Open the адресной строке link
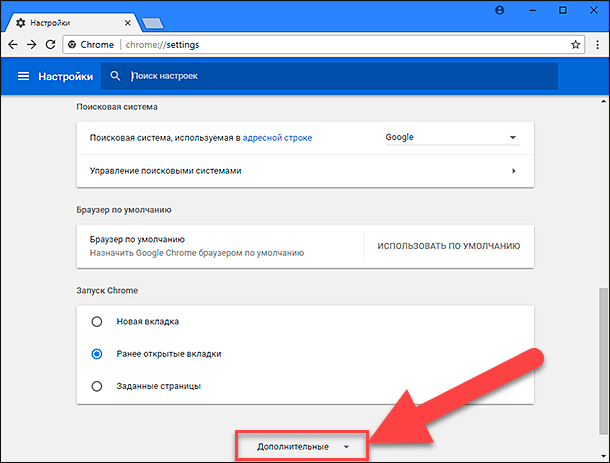610x463 pixels. [277, 138]
